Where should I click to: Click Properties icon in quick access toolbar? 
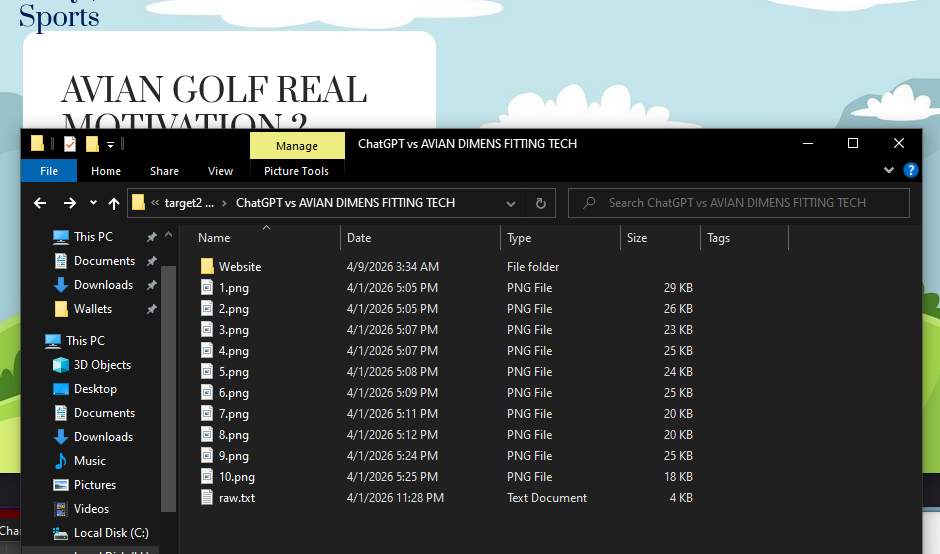click(x=69, y=144)
